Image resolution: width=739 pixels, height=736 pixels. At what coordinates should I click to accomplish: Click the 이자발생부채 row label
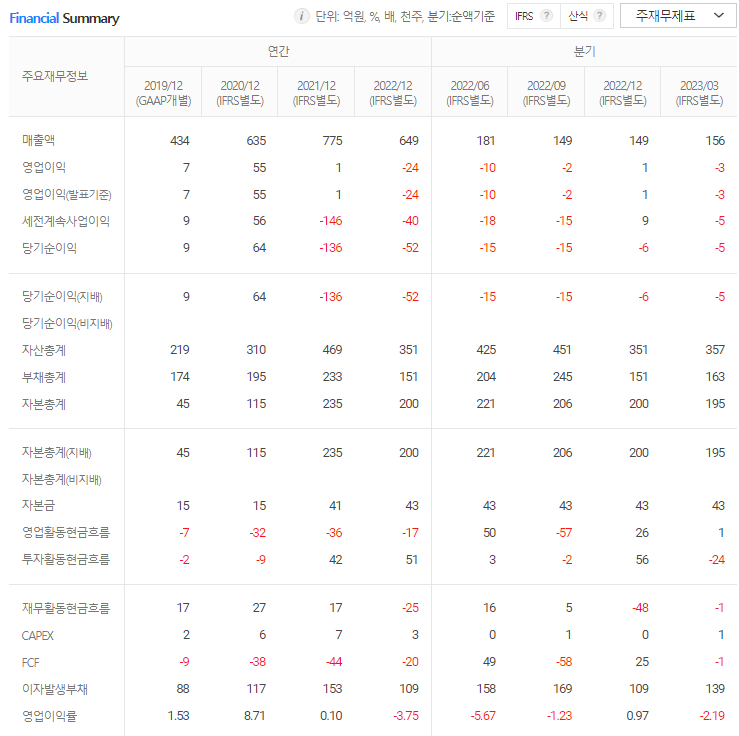[x=55, y=689]
